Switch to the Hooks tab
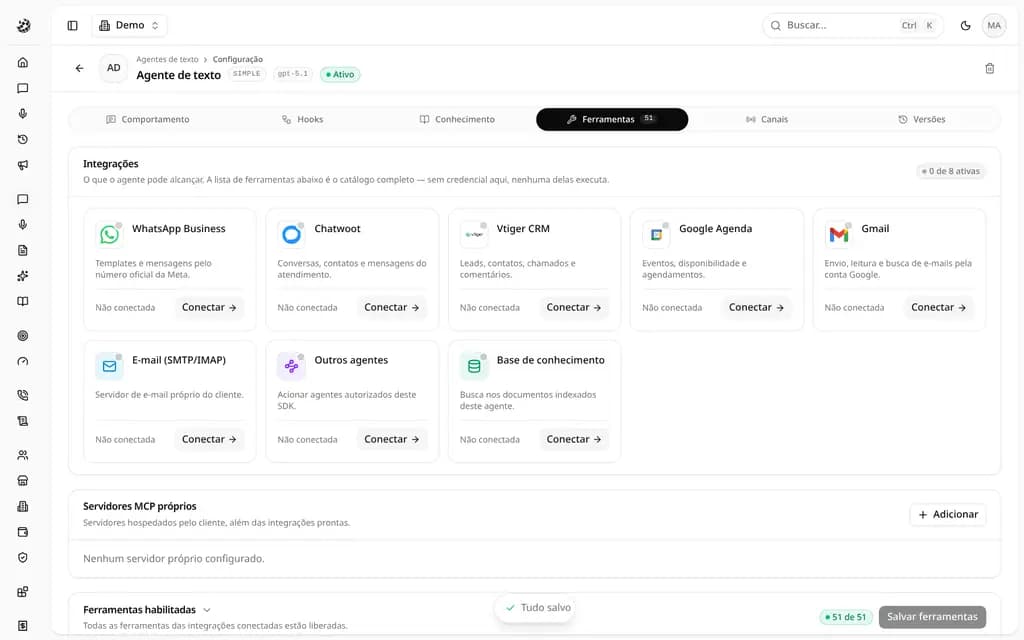Screen dimensions: 1024x640 pyautogui.click(x=302, y=120)
